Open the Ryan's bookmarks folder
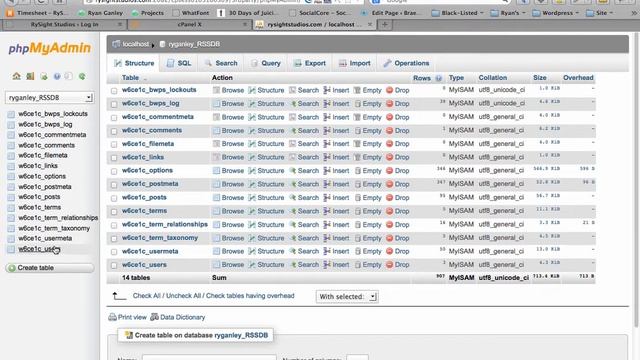 coord(508,13)
